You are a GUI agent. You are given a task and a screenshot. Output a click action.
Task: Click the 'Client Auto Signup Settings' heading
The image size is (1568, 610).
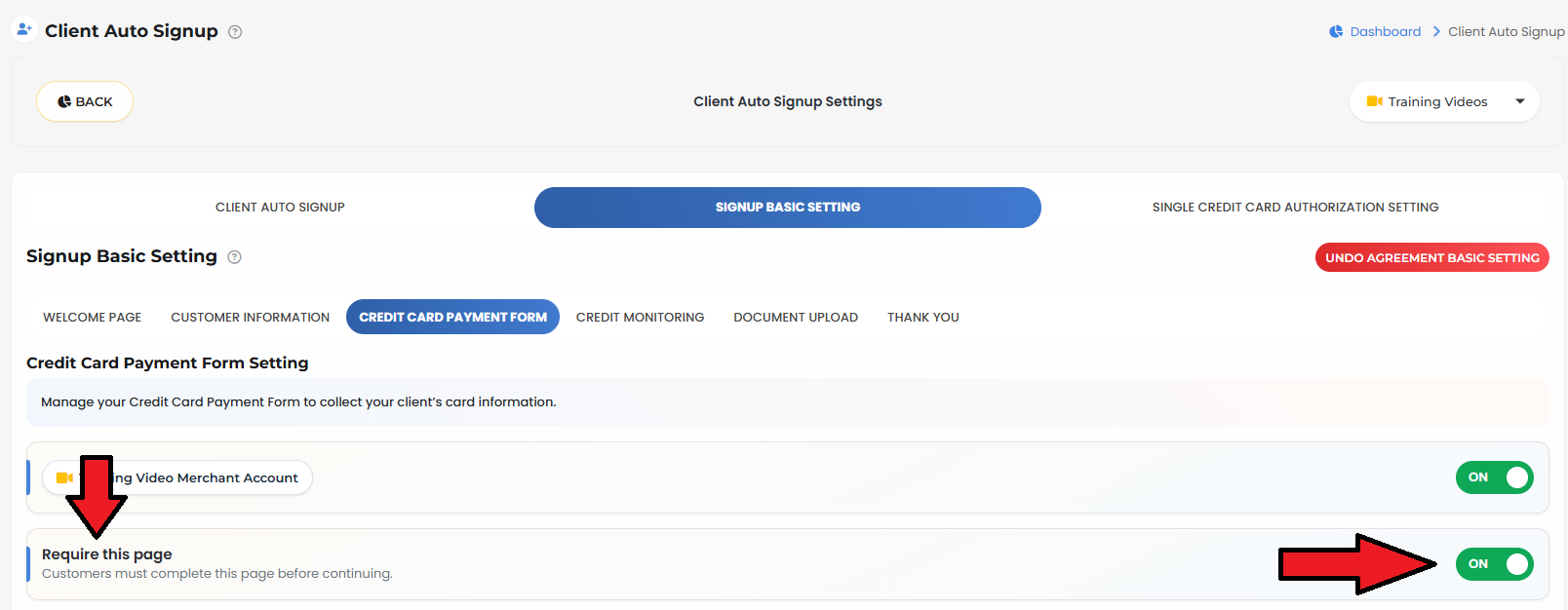(x=788, y=101)
